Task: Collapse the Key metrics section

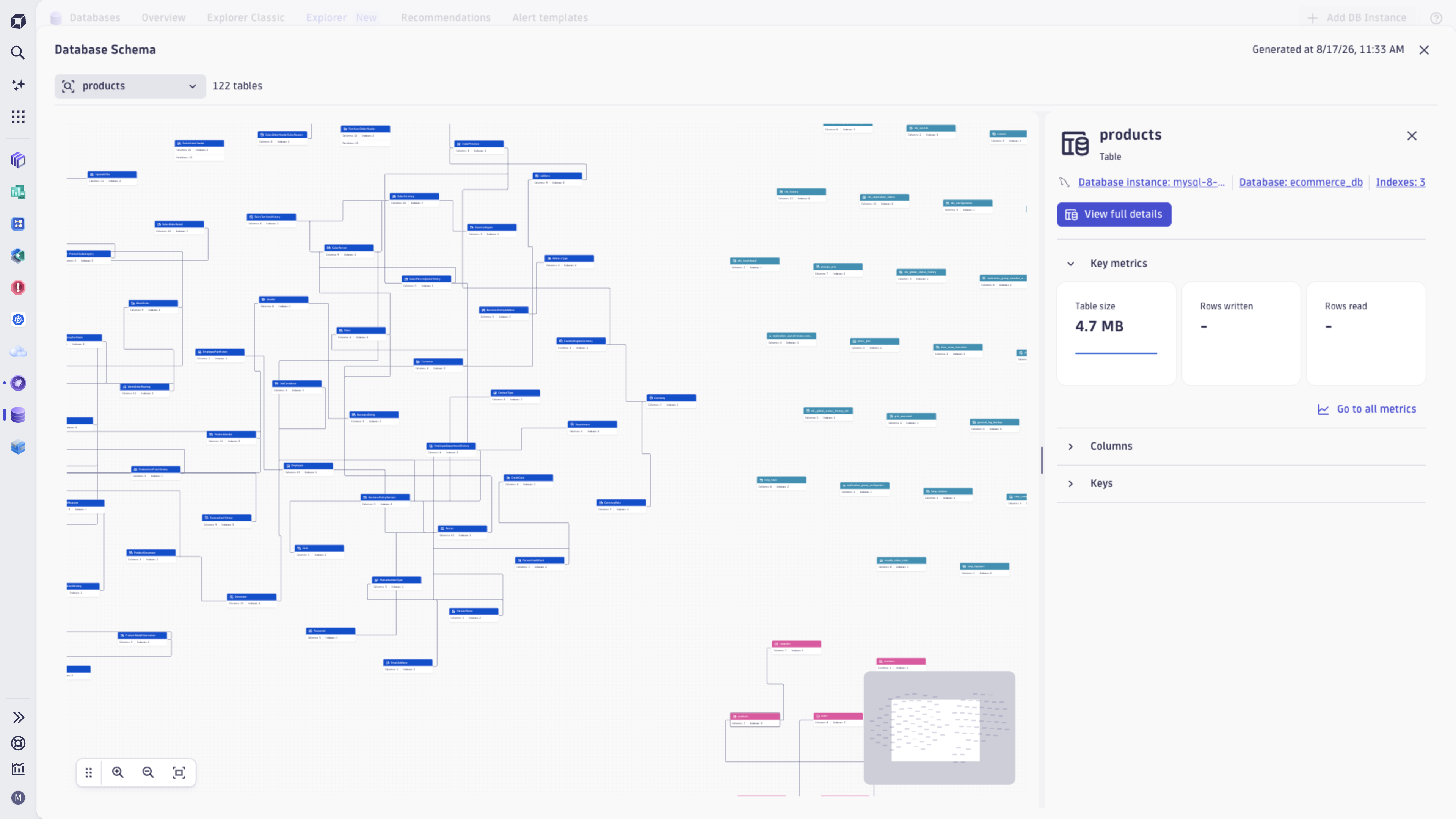Action: point(1070,264)
